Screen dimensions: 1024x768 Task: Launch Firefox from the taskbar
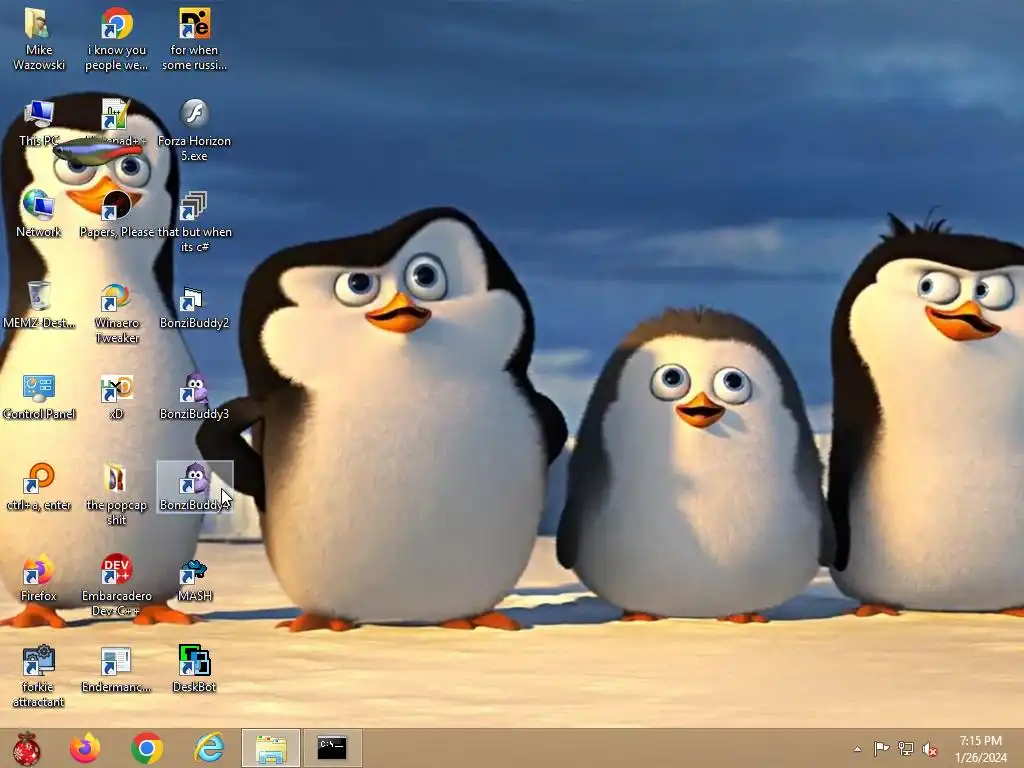click(x=85, y=748)
